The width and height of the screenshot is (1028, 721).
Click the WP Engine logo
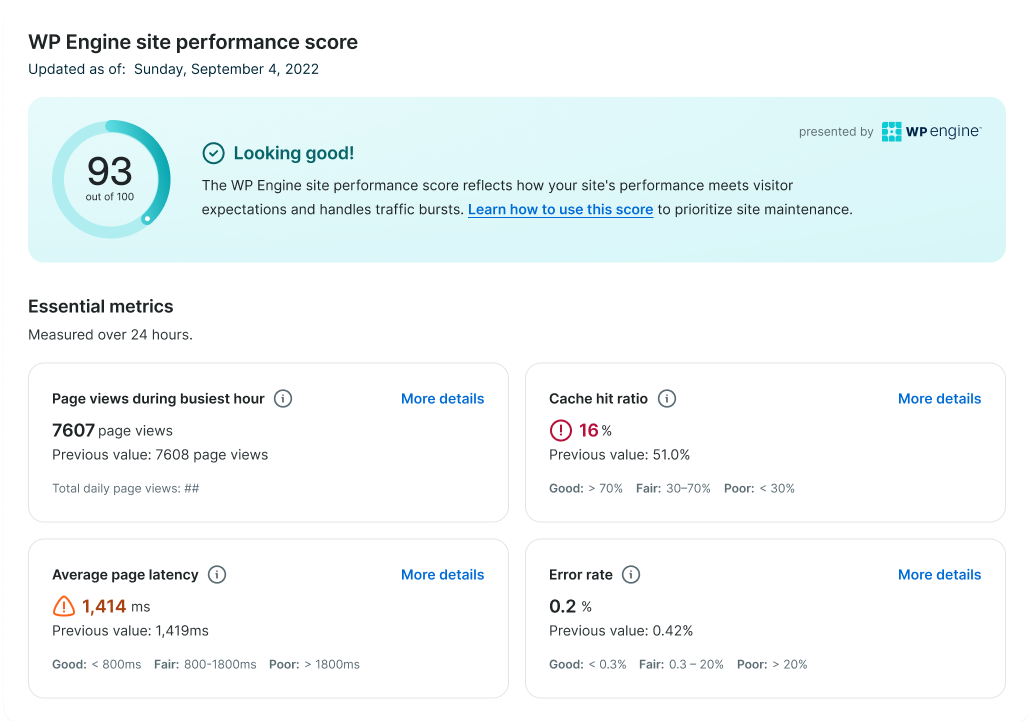[x=931, y=132]
